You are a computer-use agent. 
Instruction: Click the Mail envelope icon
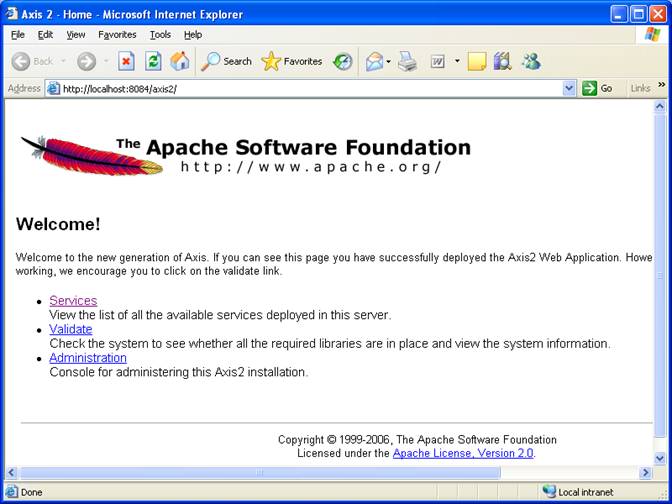(x=374, y=62)
